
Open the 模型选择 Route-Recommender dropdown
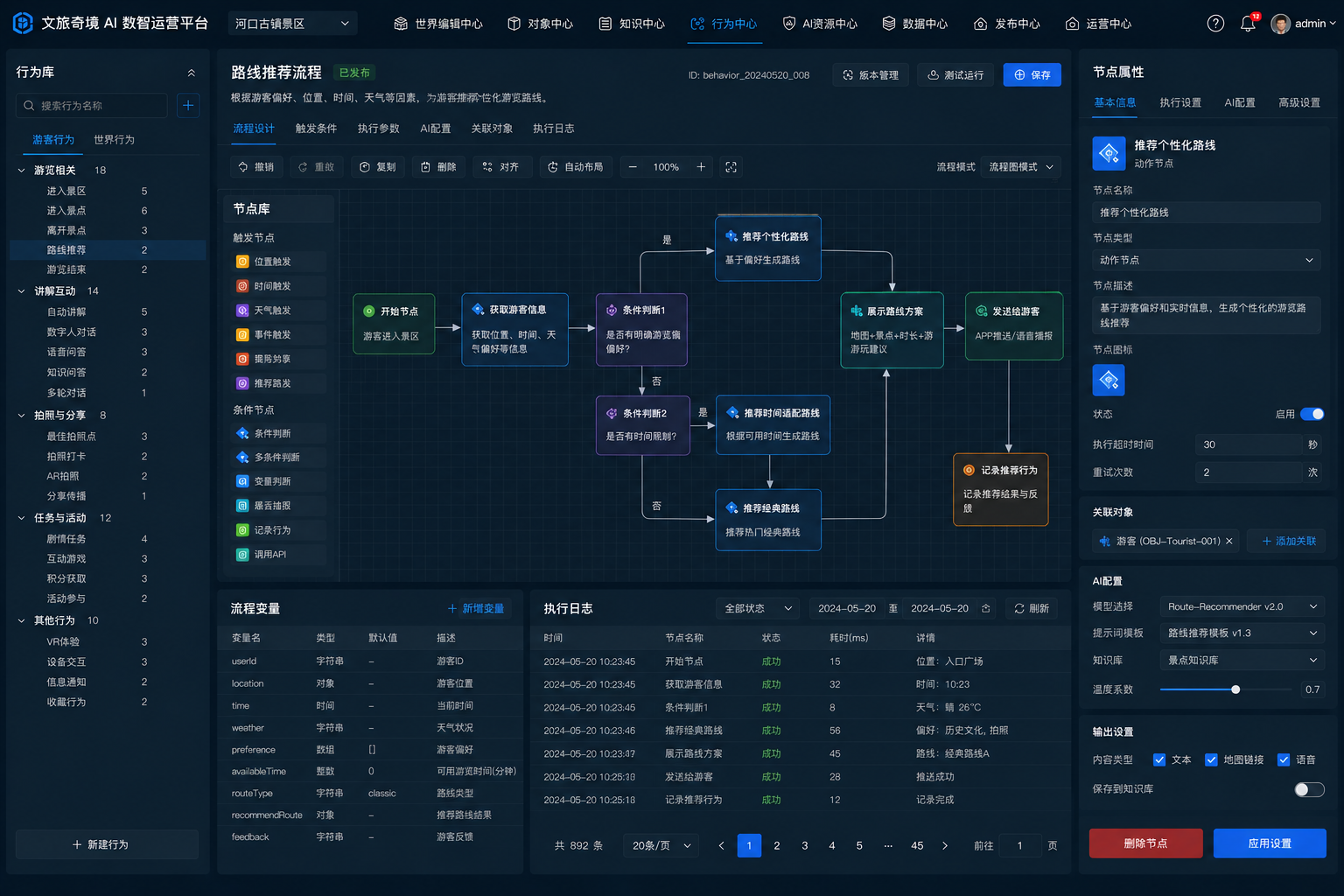point(1242,607)
